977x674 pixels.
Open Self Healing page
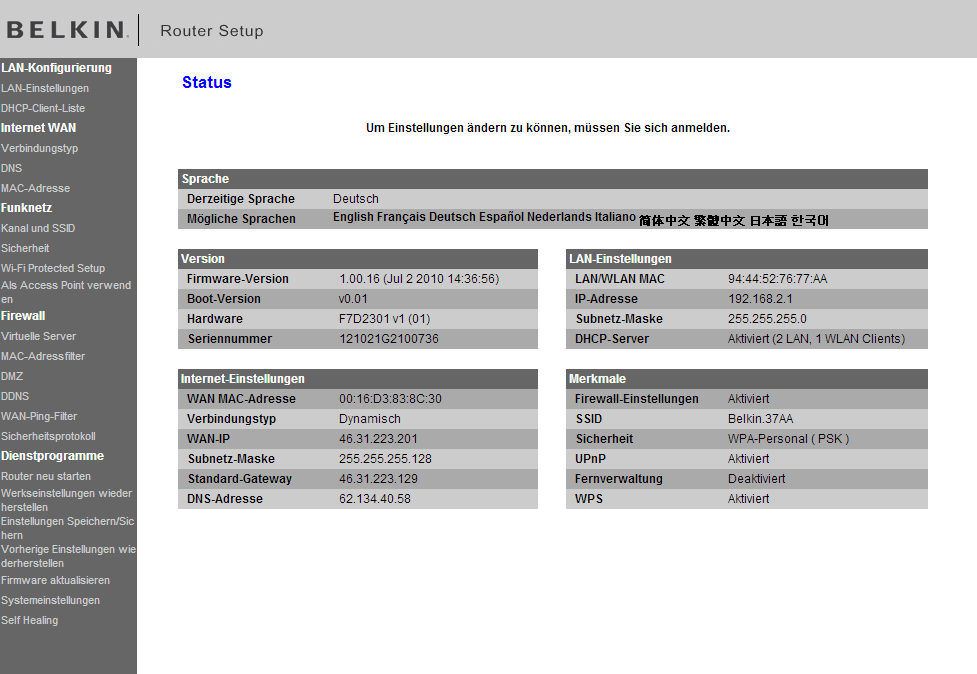(29, 620)
